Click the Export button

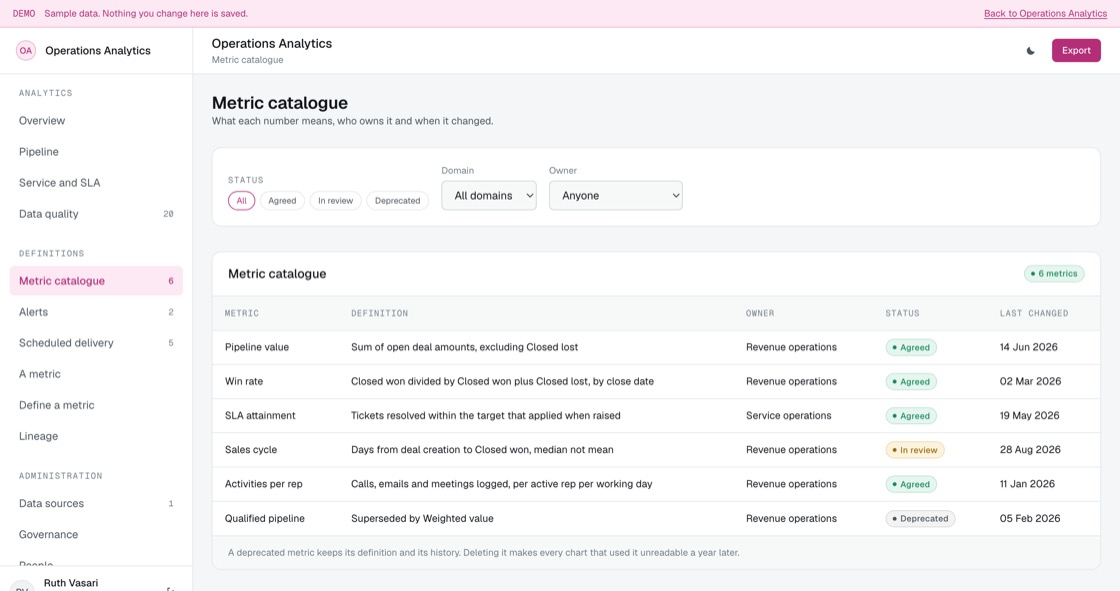[1076, 51]
